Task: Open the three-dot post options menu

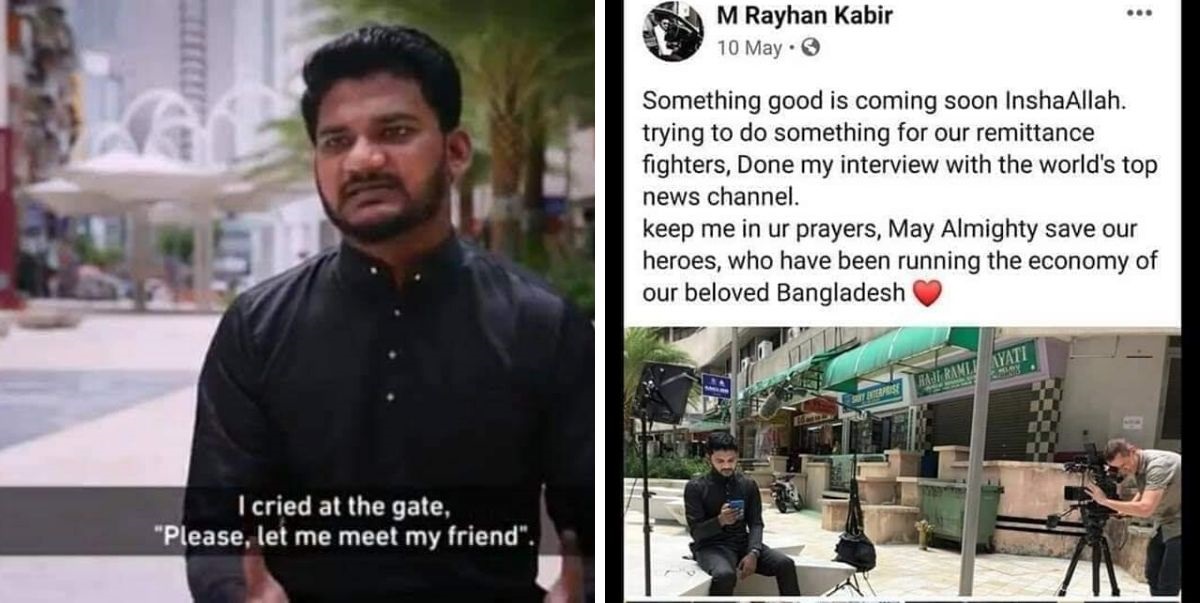Action: [1139, 13]
